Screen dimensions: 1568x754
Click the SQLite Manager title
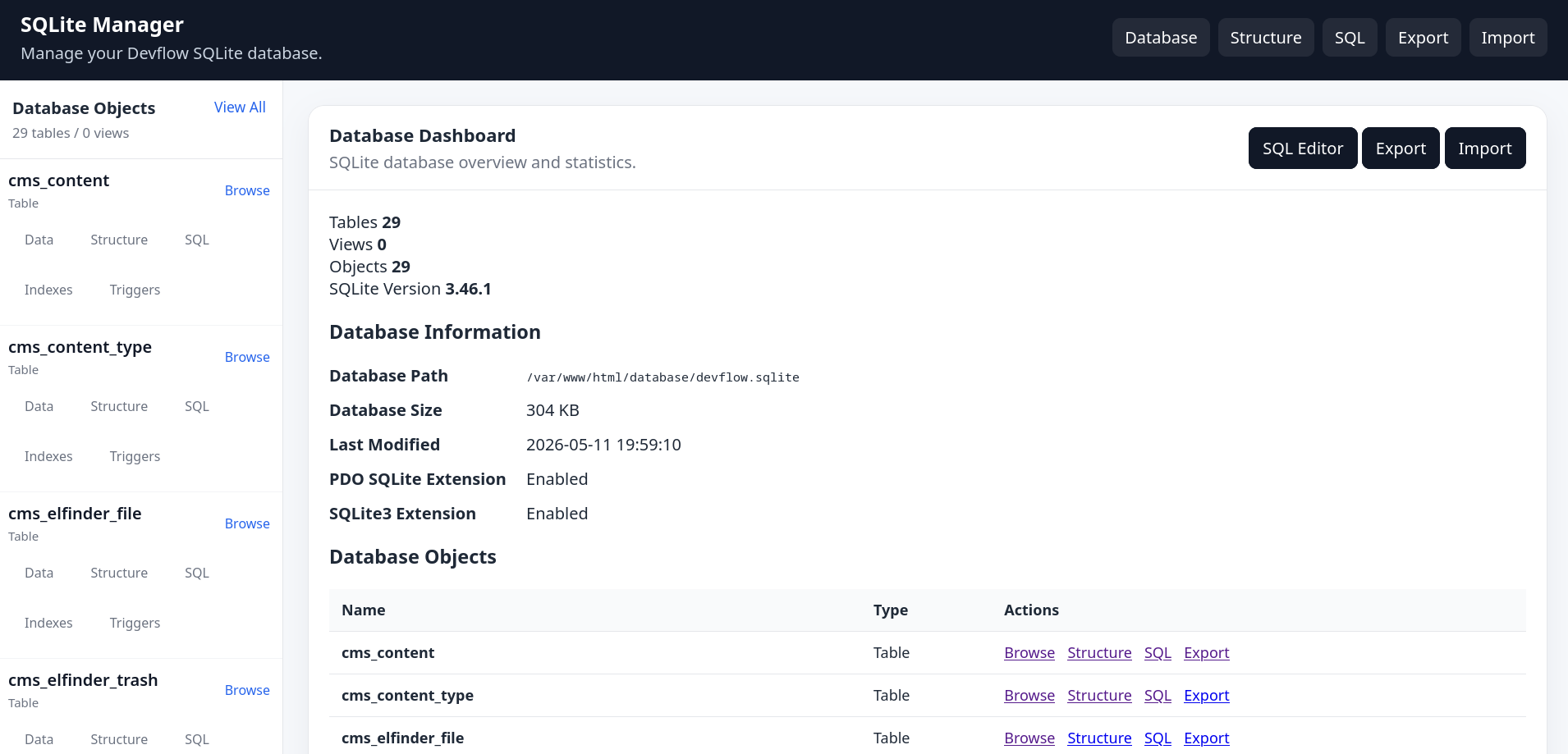click(x=102, y=25)
